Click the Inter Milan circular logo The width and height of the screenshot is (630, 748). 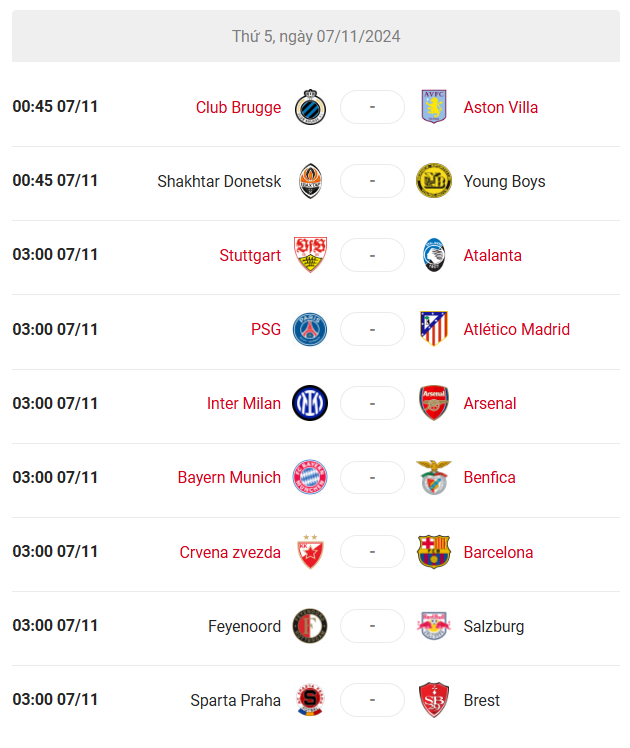(x=310, y=403)
